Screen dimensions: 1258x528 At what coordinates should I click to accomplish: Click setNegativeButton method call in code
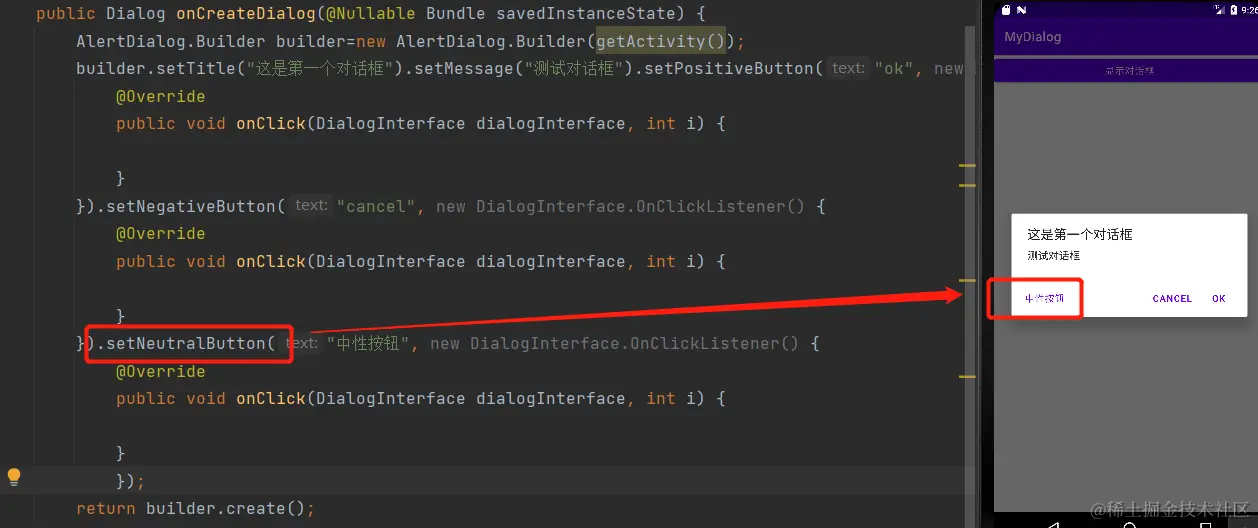(x=191, y=206)
